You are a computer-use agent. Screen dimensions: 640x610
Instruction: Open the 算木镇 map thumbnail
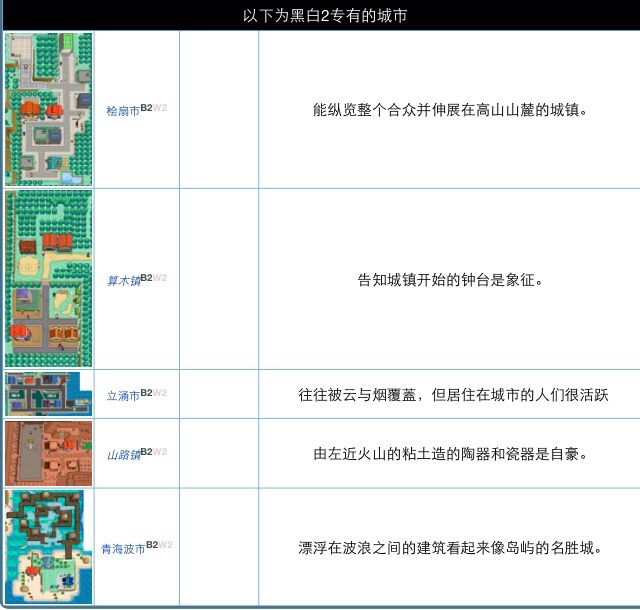[49, 278]
